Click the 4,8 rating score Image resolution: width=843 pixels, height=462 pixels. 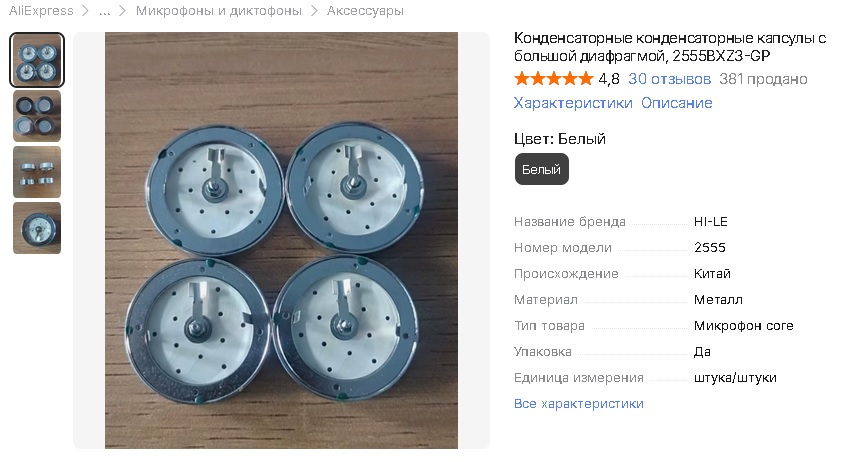(x=609, y=79)
